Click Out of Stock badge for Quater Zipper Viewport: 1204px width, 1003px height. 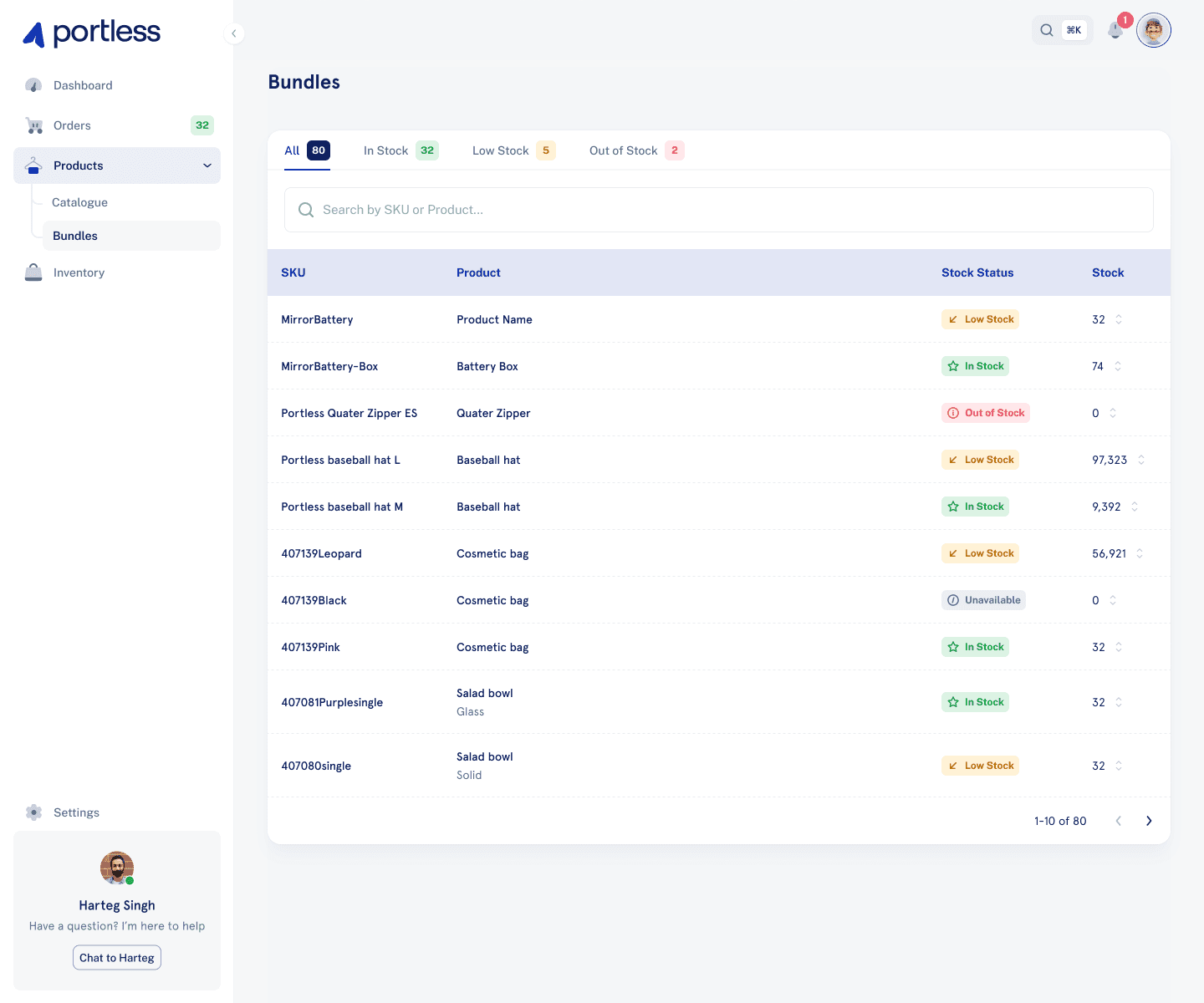coord(986,413)
